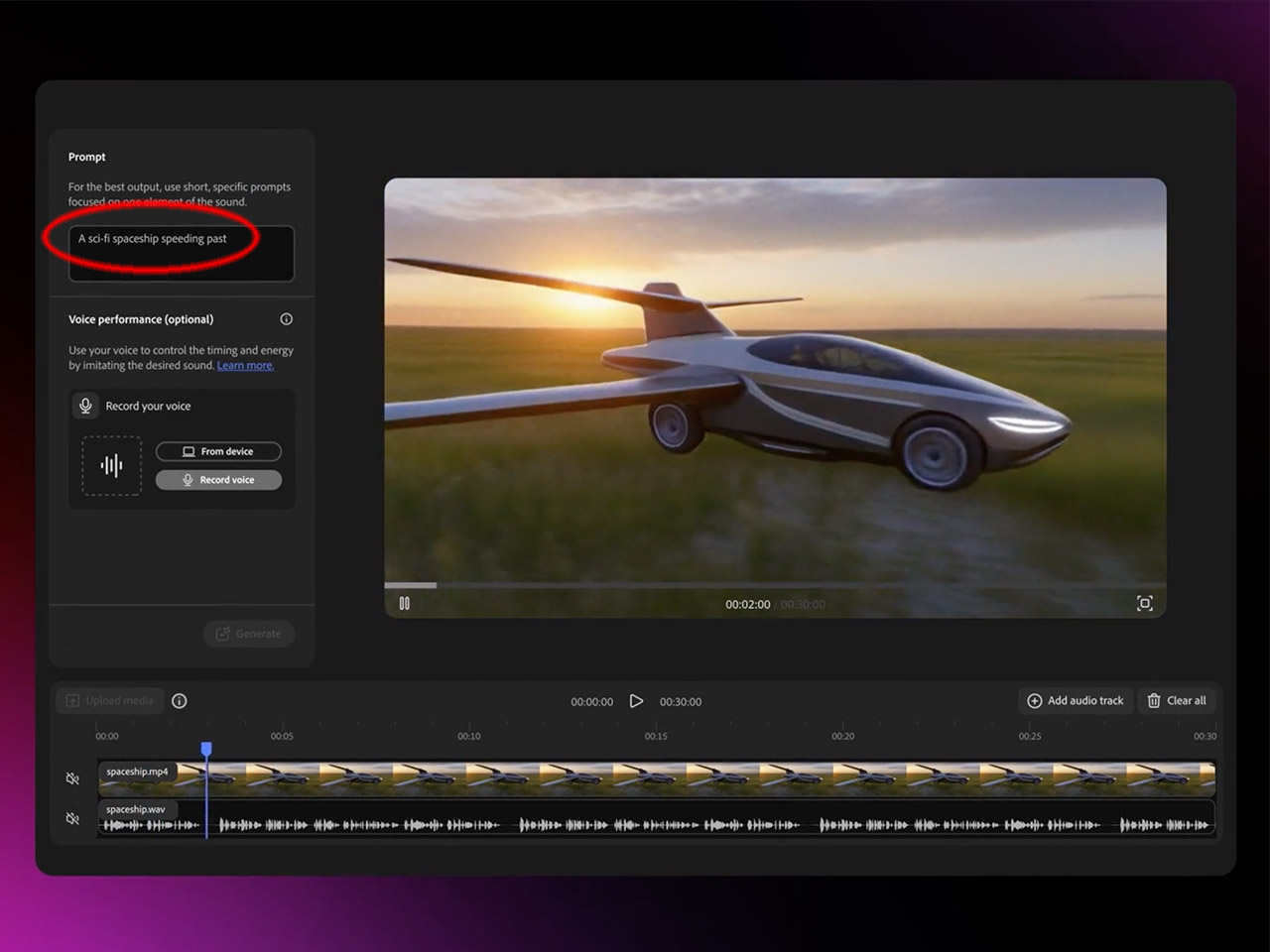Click the Voice performance (optional) heading
Viewport: 1270px width, 952px height.
click(x=141, y=319)
